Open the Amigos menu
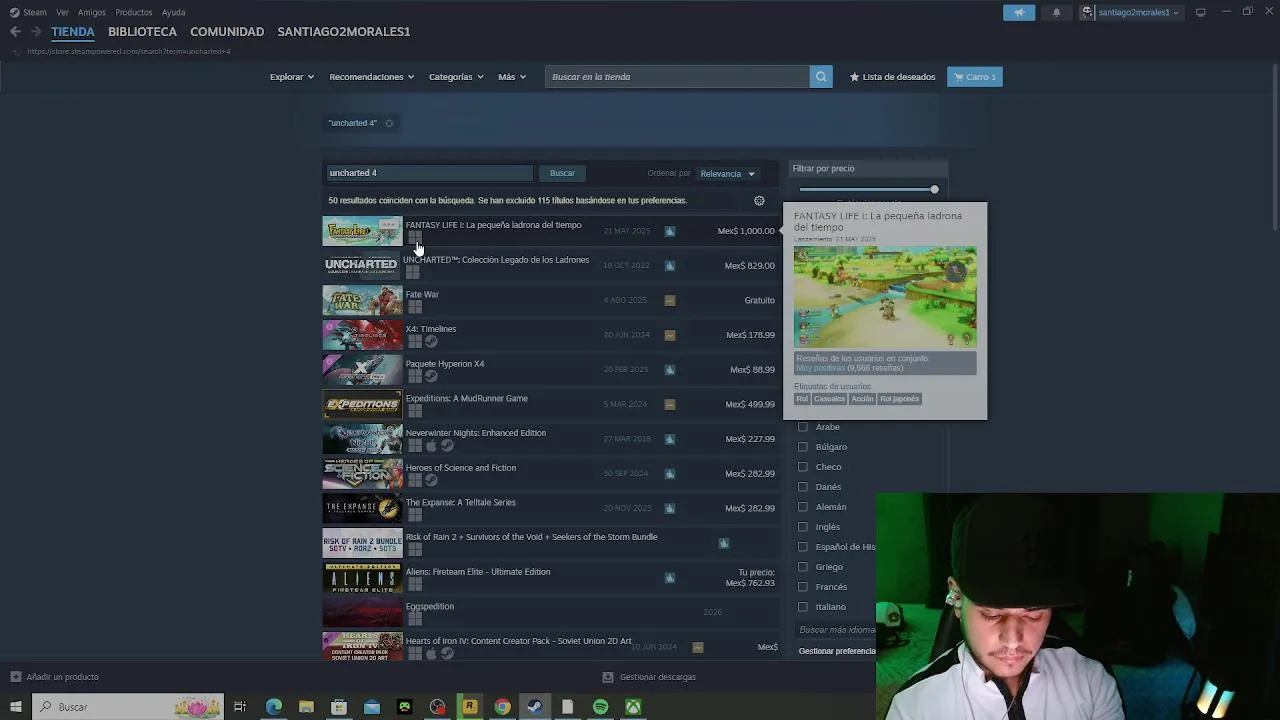 [x=92, y=12]
